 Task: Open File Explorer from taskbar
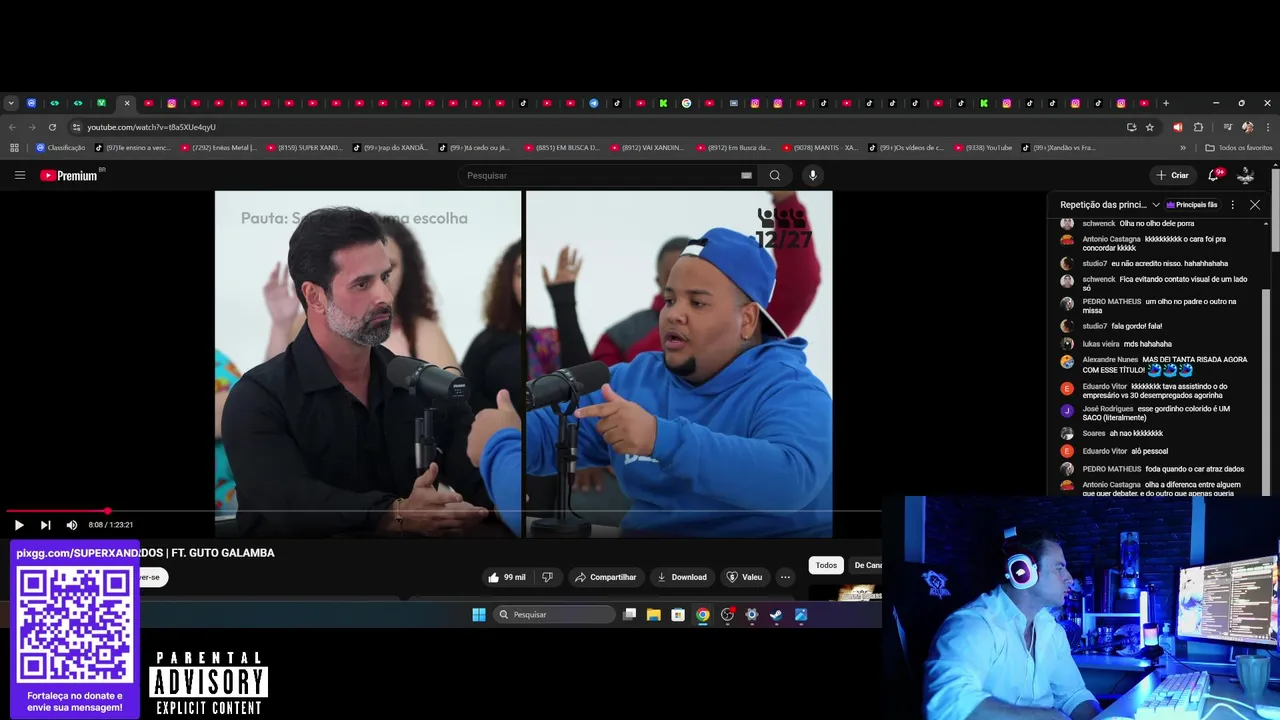[x=654, y=615]
